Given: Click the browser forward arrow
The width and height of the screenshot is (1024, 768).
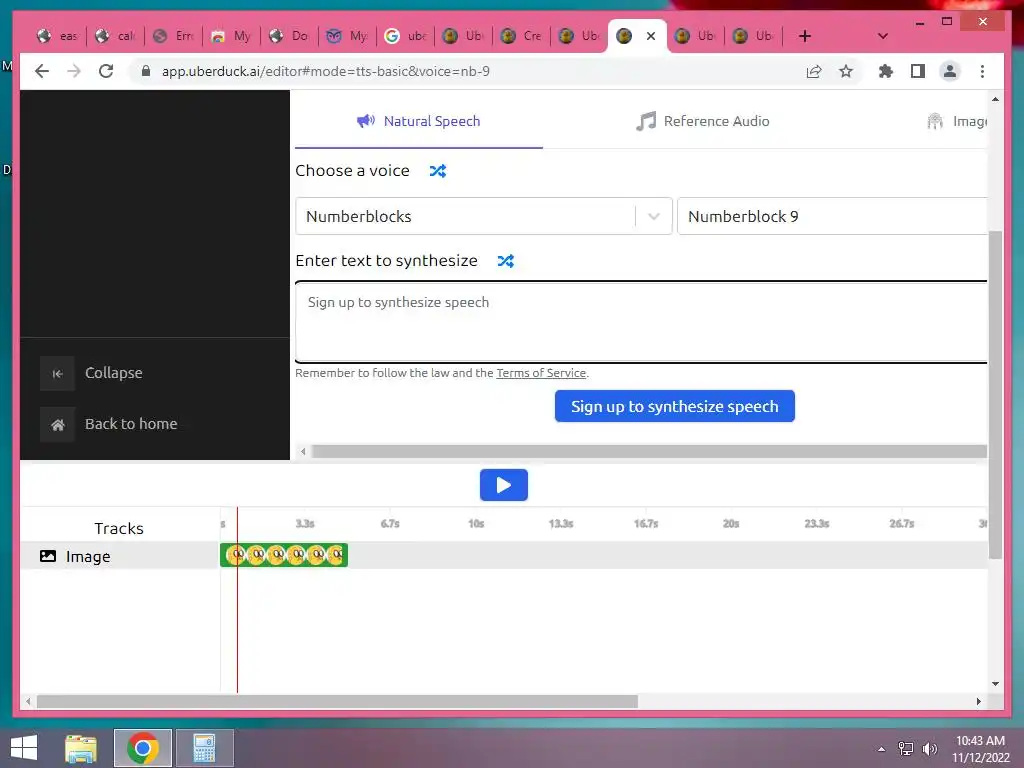Looking at the screenshot, I should (x=74, y=71).
